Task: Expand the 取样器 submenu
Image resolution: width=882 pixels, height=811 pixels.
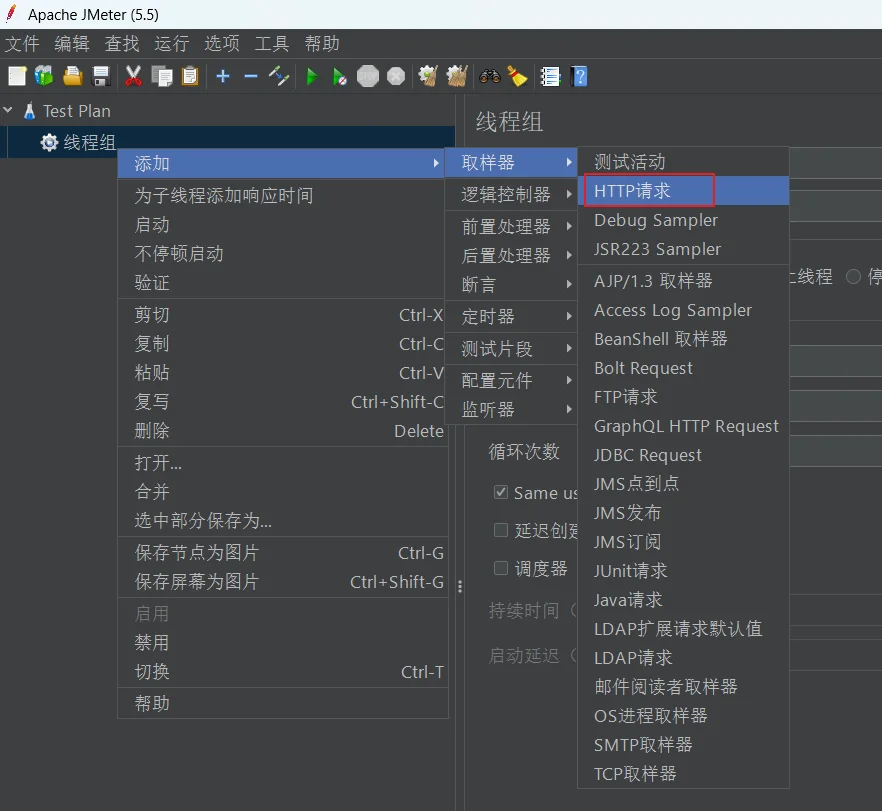Action: [511, 163]
